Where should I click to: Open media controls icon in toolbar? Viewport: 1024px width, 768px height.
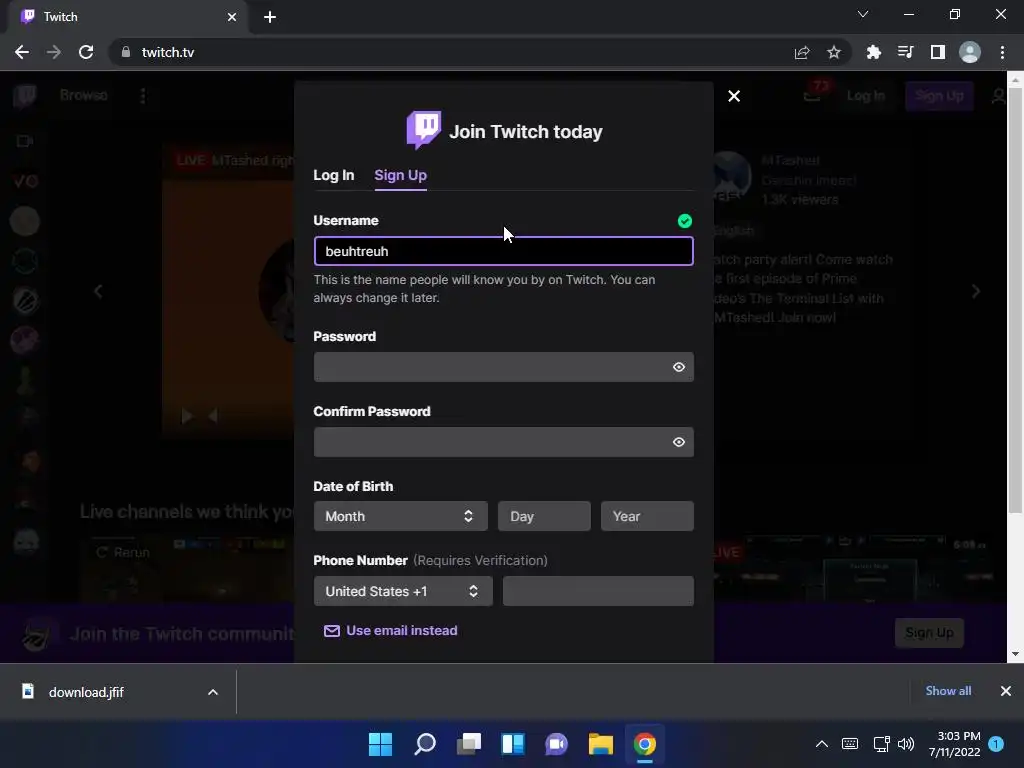pyautogui.click(x=905, y=52)
